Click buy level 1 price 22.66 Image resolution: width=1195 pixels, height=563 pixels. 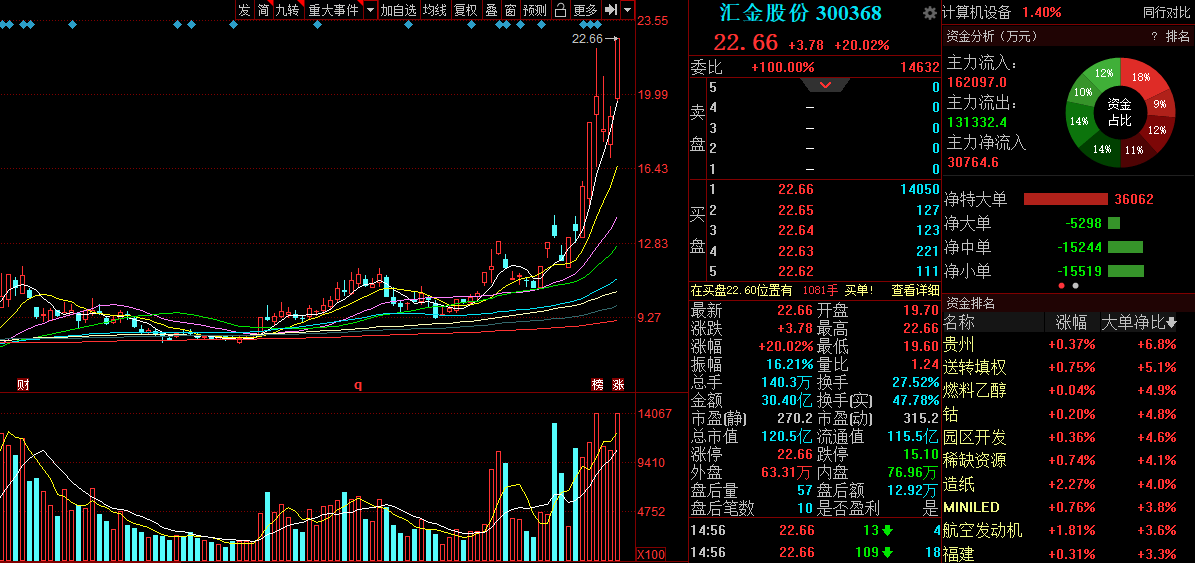coord(796,189)
